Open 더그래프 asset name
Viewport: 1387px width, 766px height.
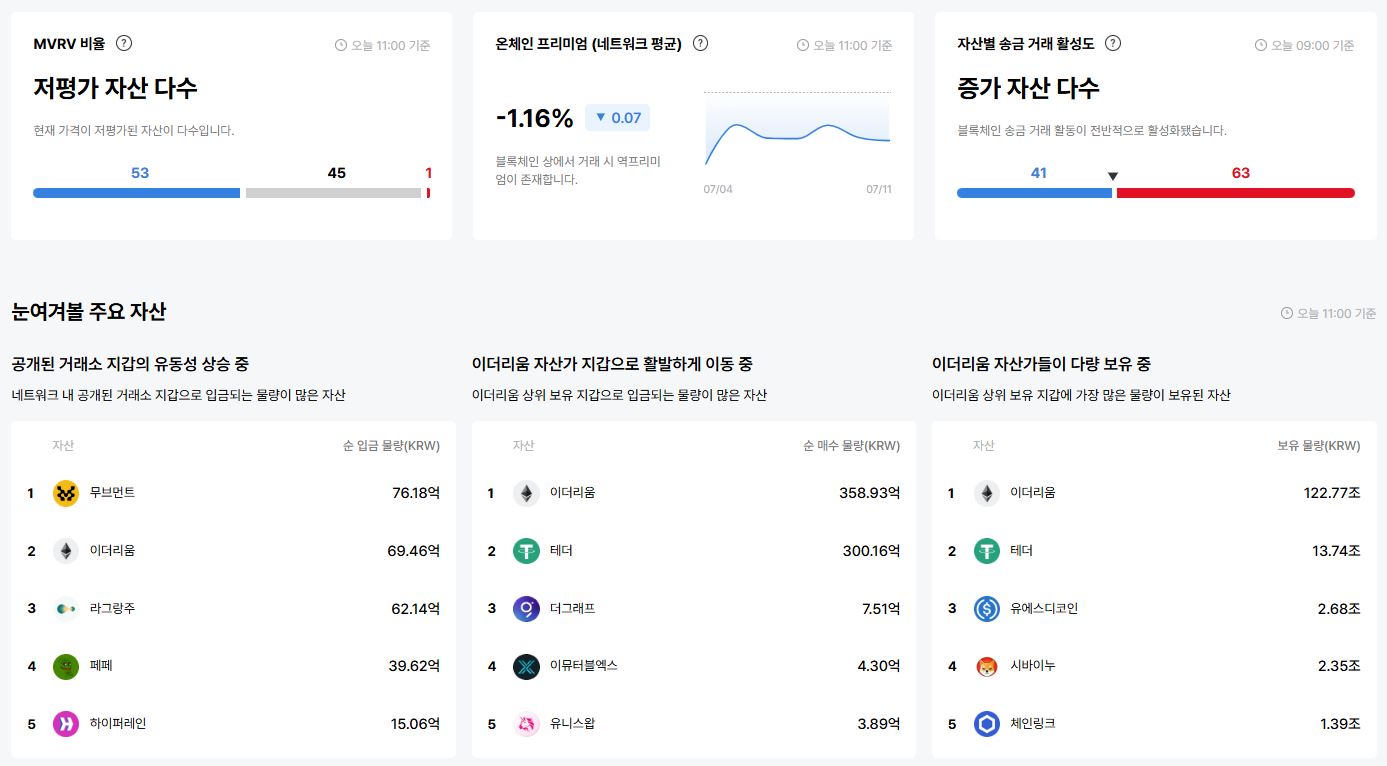click(572, 608)
